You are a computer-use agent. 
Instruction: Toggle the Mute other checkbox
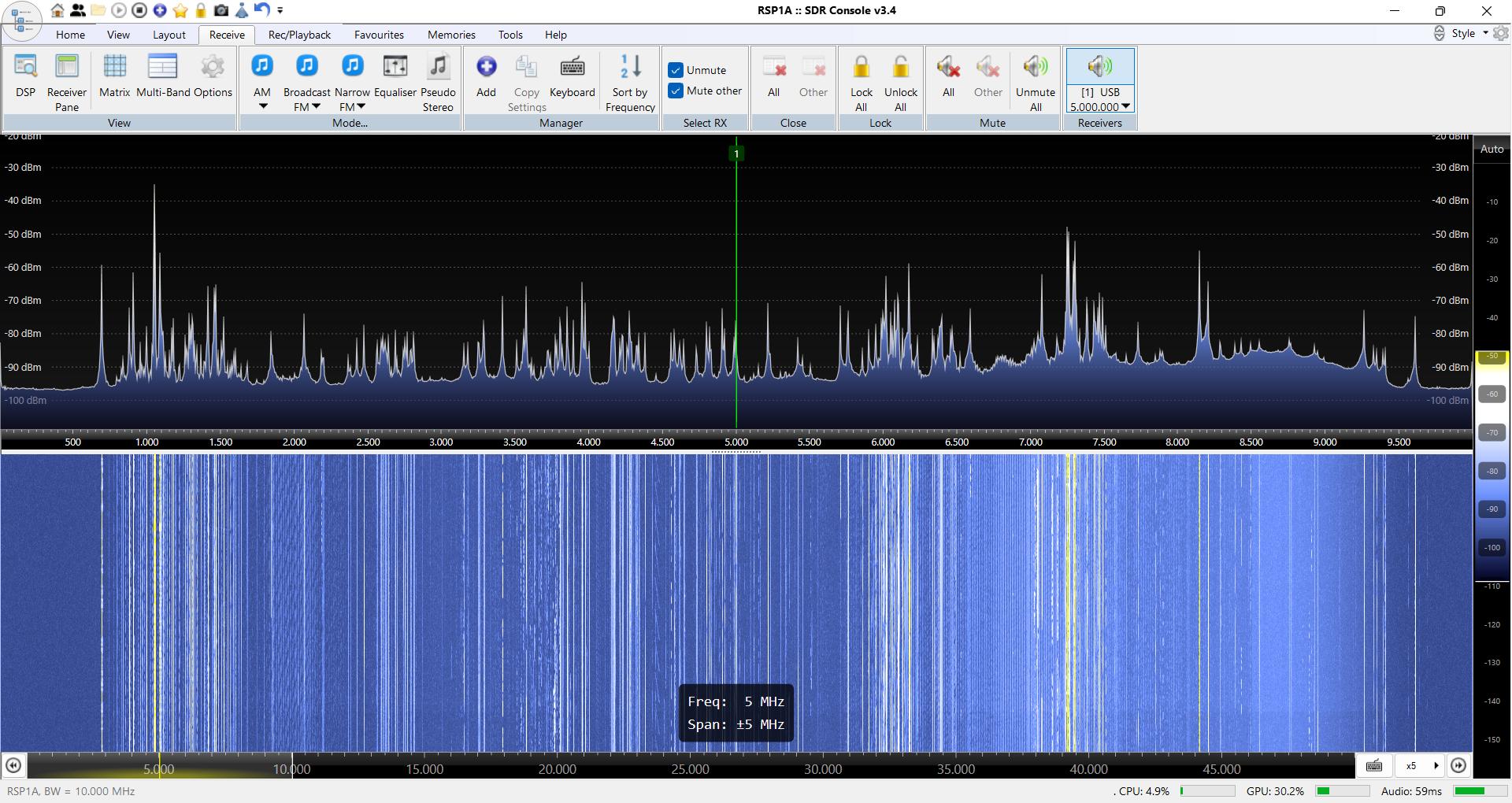(x=676, y=91)
